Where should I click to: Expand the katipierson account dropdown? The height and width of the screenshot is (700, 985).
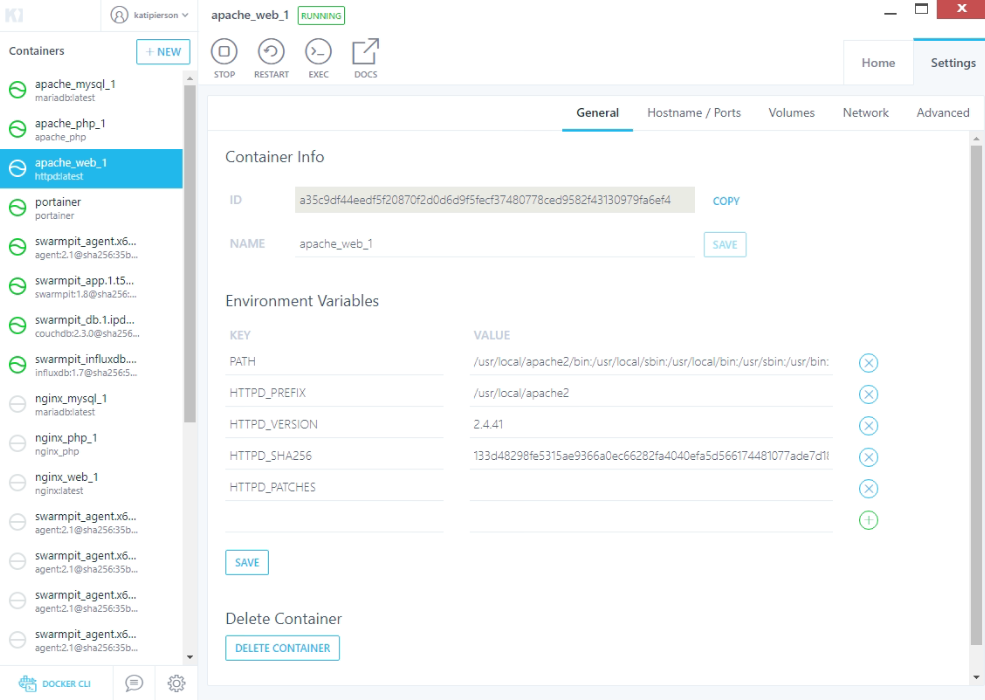coord(149,15)
